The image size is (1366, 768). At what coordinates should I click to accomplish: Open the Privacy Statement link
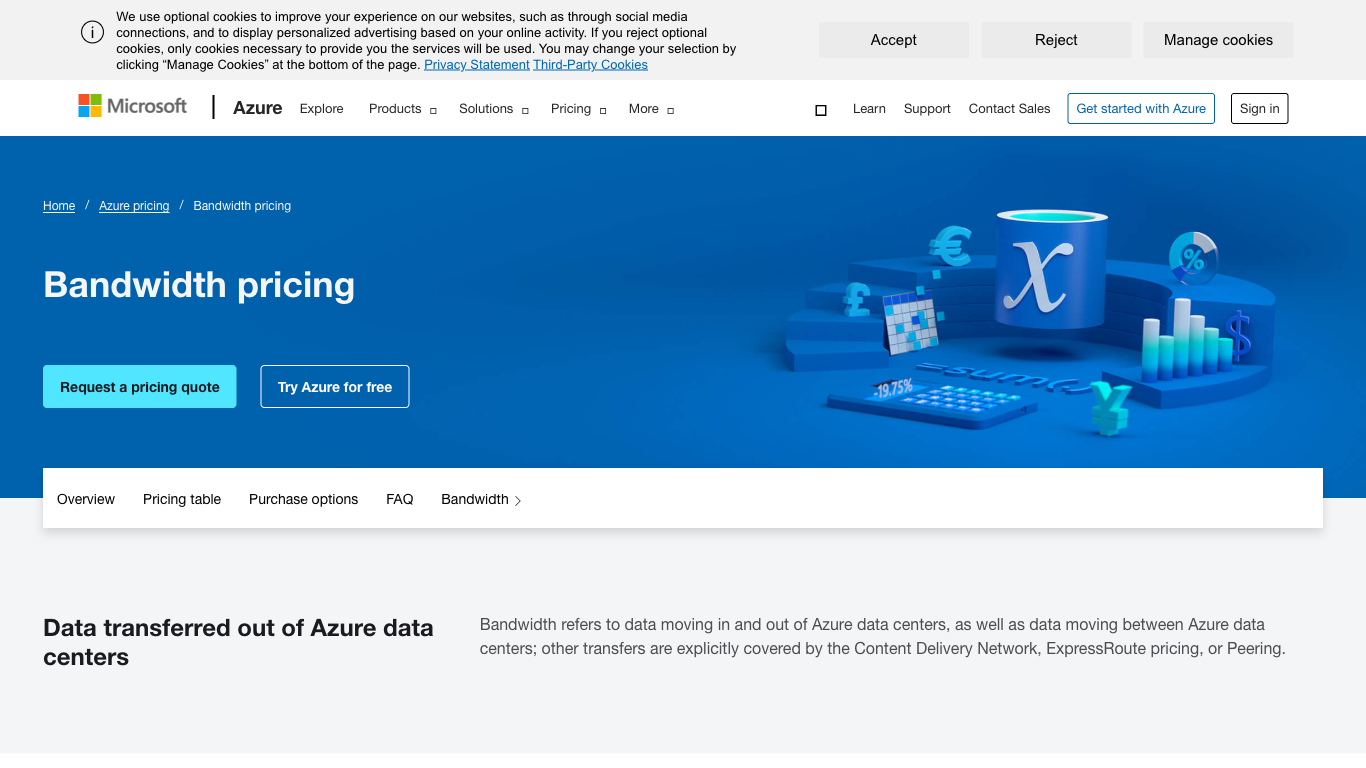click(477, 65)
